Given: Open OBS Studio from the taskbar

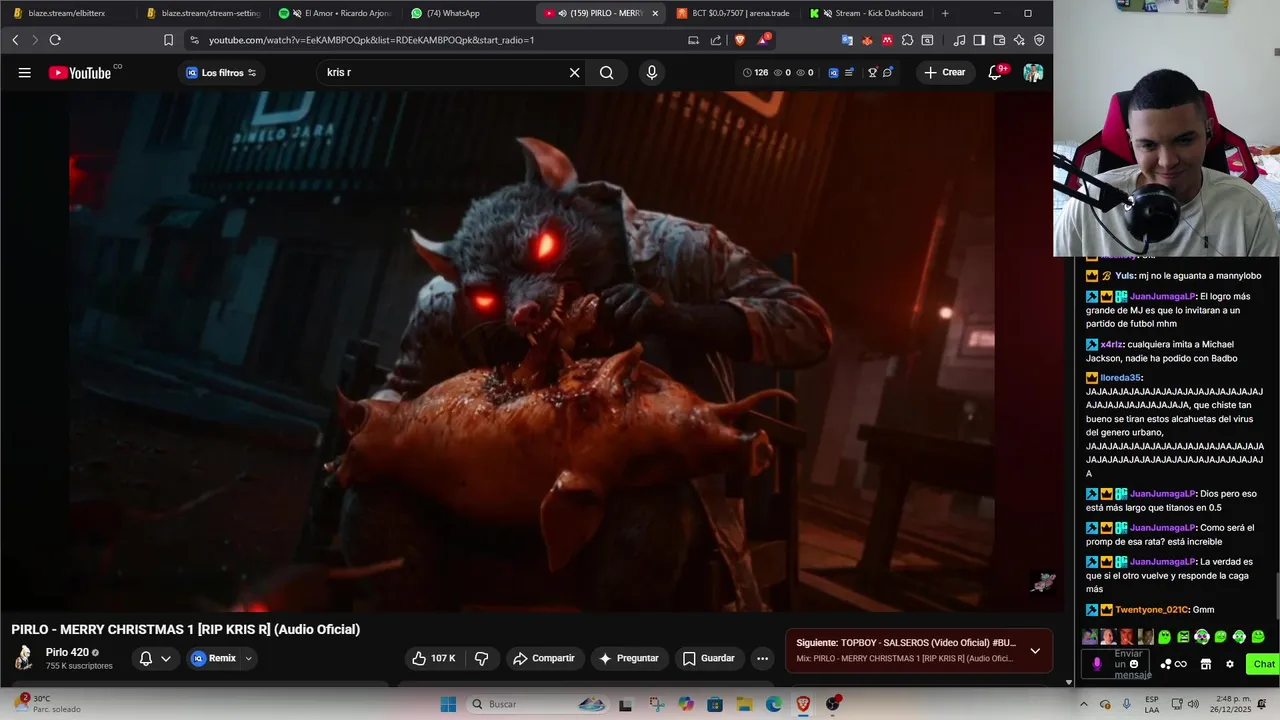Looking at the screenshot, I should click(x=833, y=704).
